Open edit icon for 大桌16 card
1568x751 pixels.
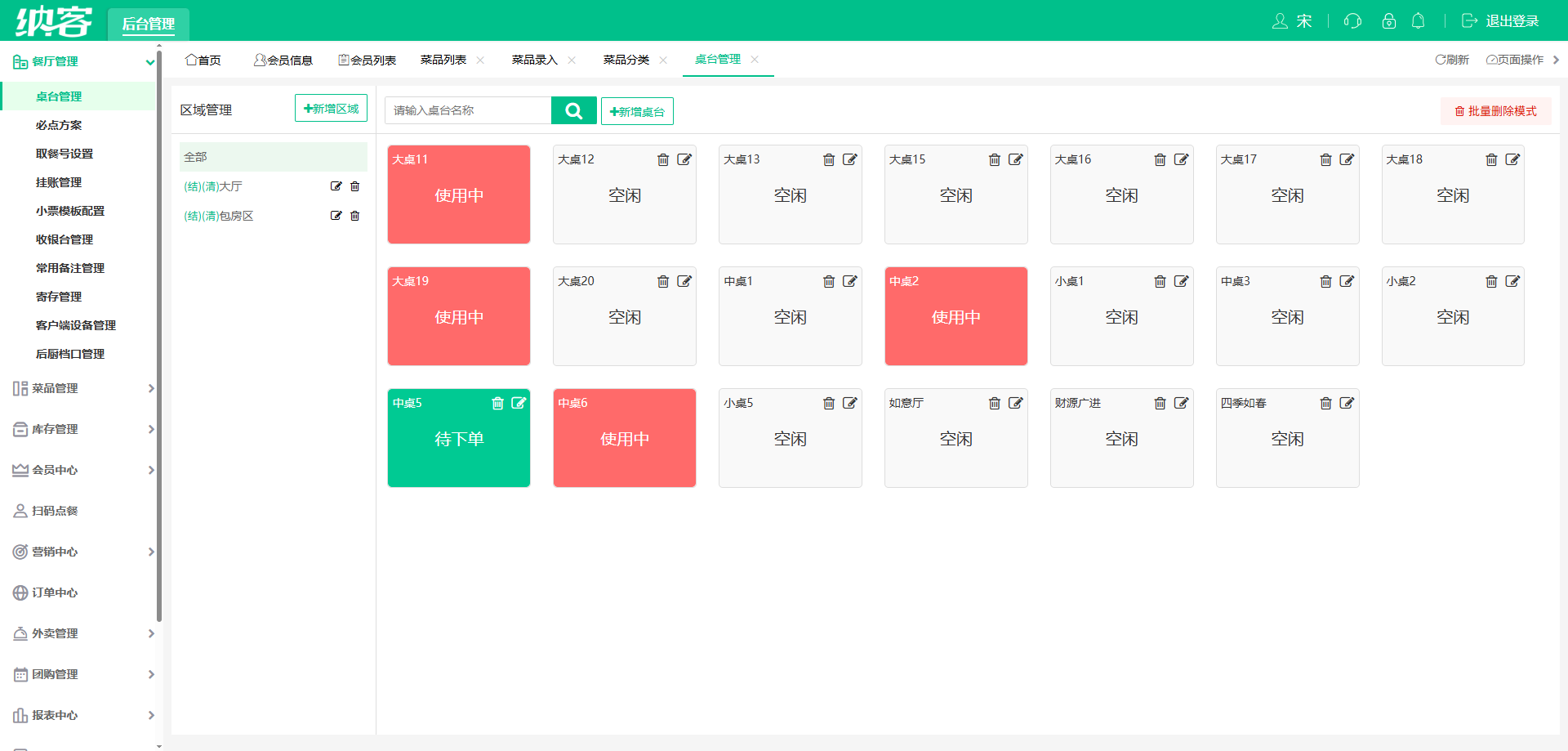[x=1182, y=159]
